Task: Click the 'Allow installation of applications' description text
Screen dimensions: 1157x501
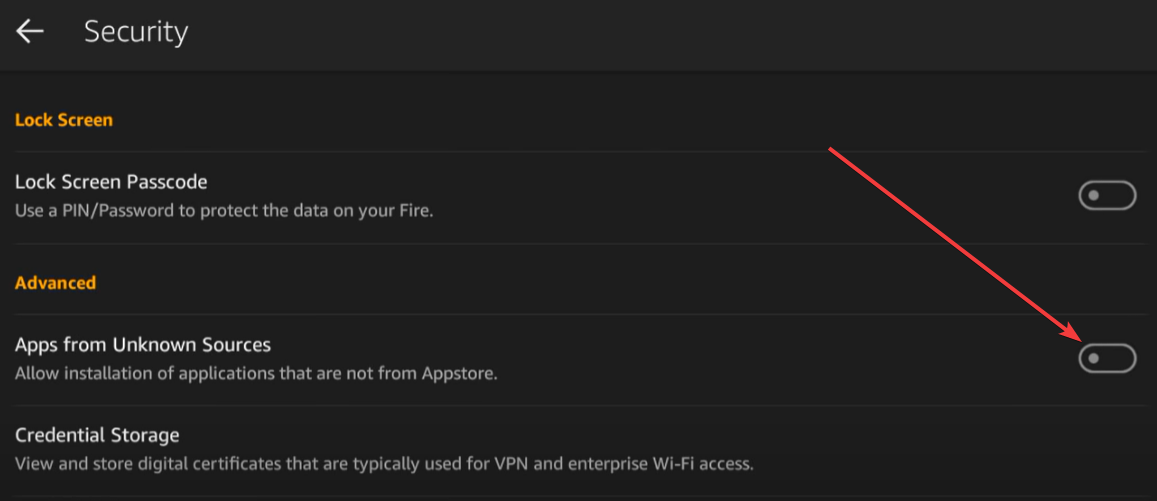Action: point(256,373)
